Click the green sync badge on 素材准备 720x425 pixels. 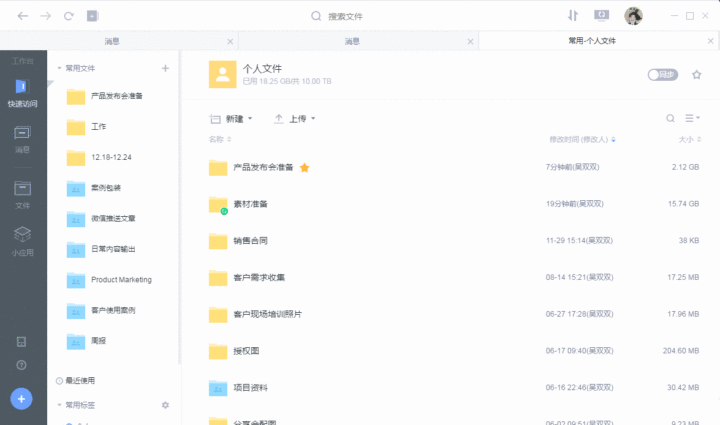pos(224,211)
